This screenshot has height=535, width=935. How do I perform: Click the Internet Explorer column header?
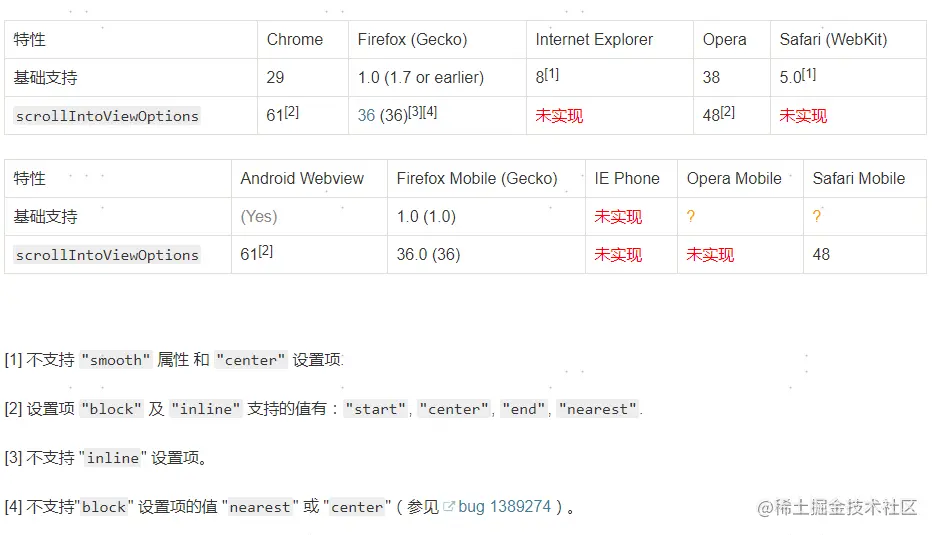click(594, 40)
